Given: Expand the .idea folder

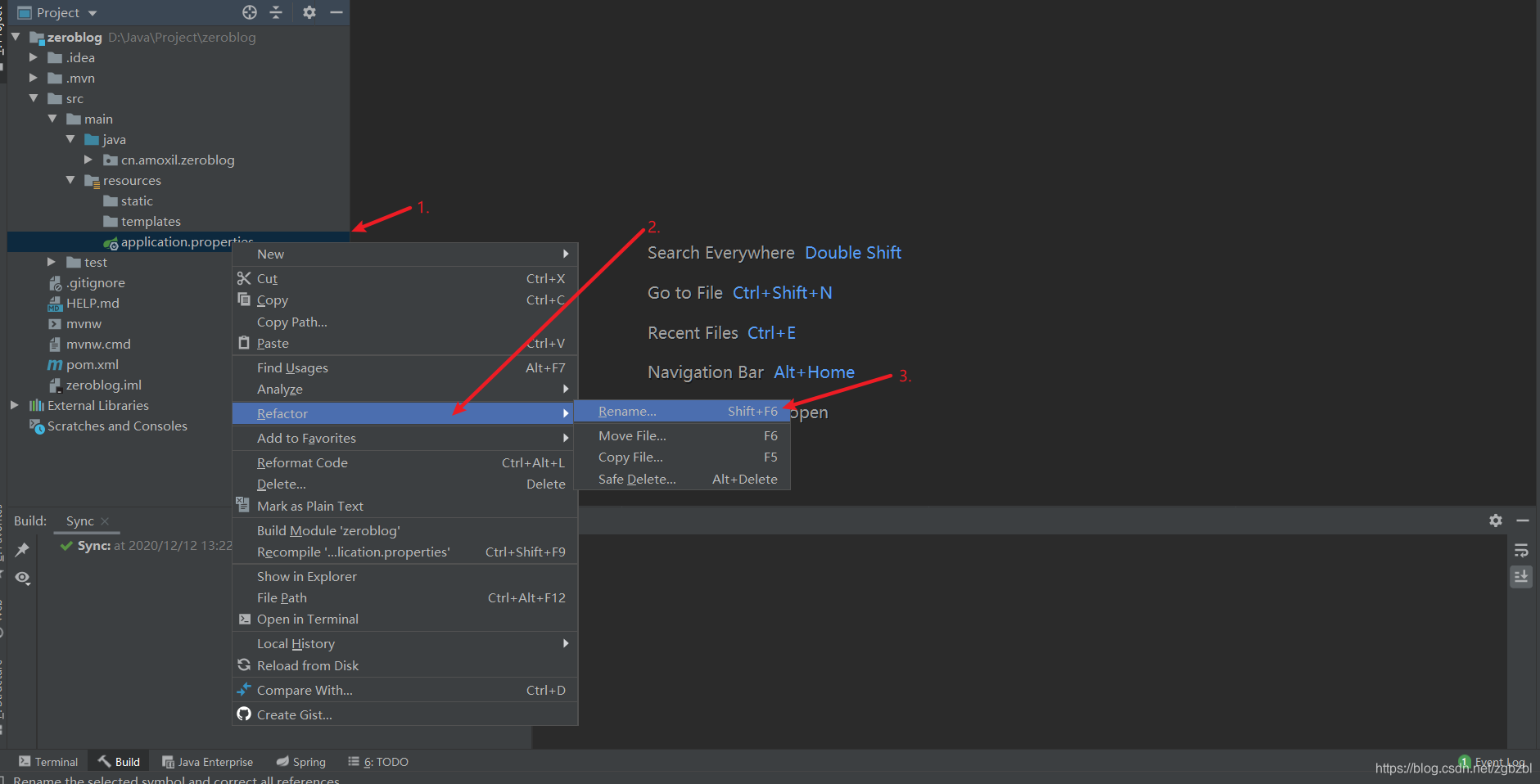Looking at the screenshot, I should tap(34, 57).
